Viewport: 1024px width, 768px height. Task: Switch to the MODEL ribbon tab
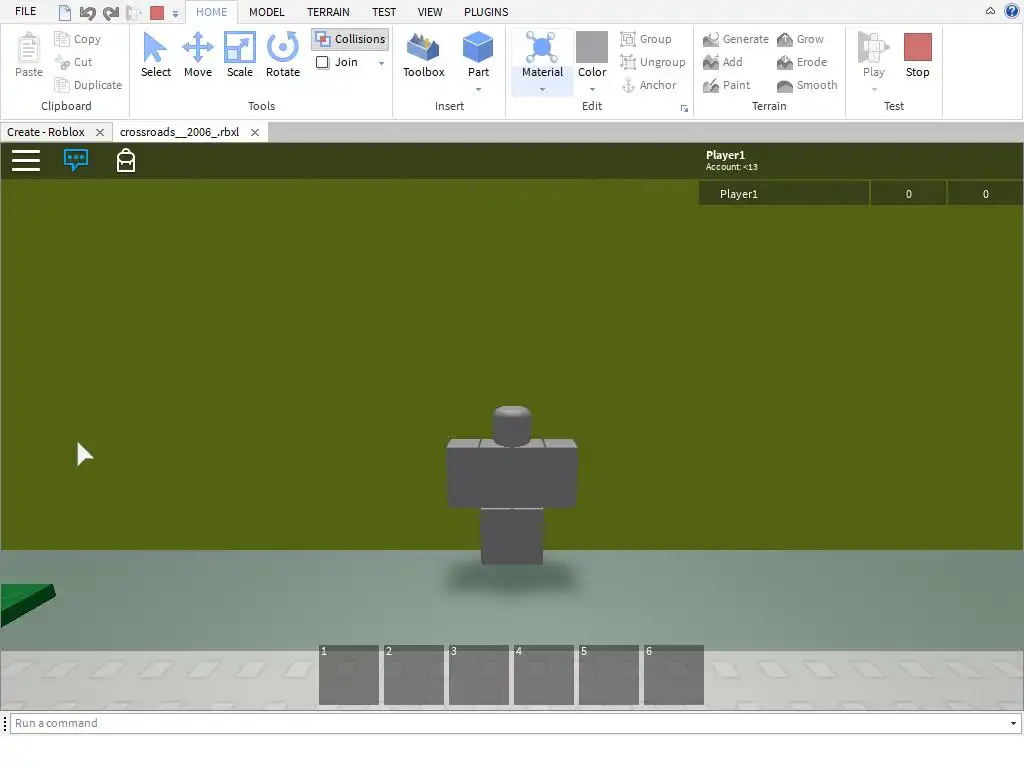click(266, 12)
